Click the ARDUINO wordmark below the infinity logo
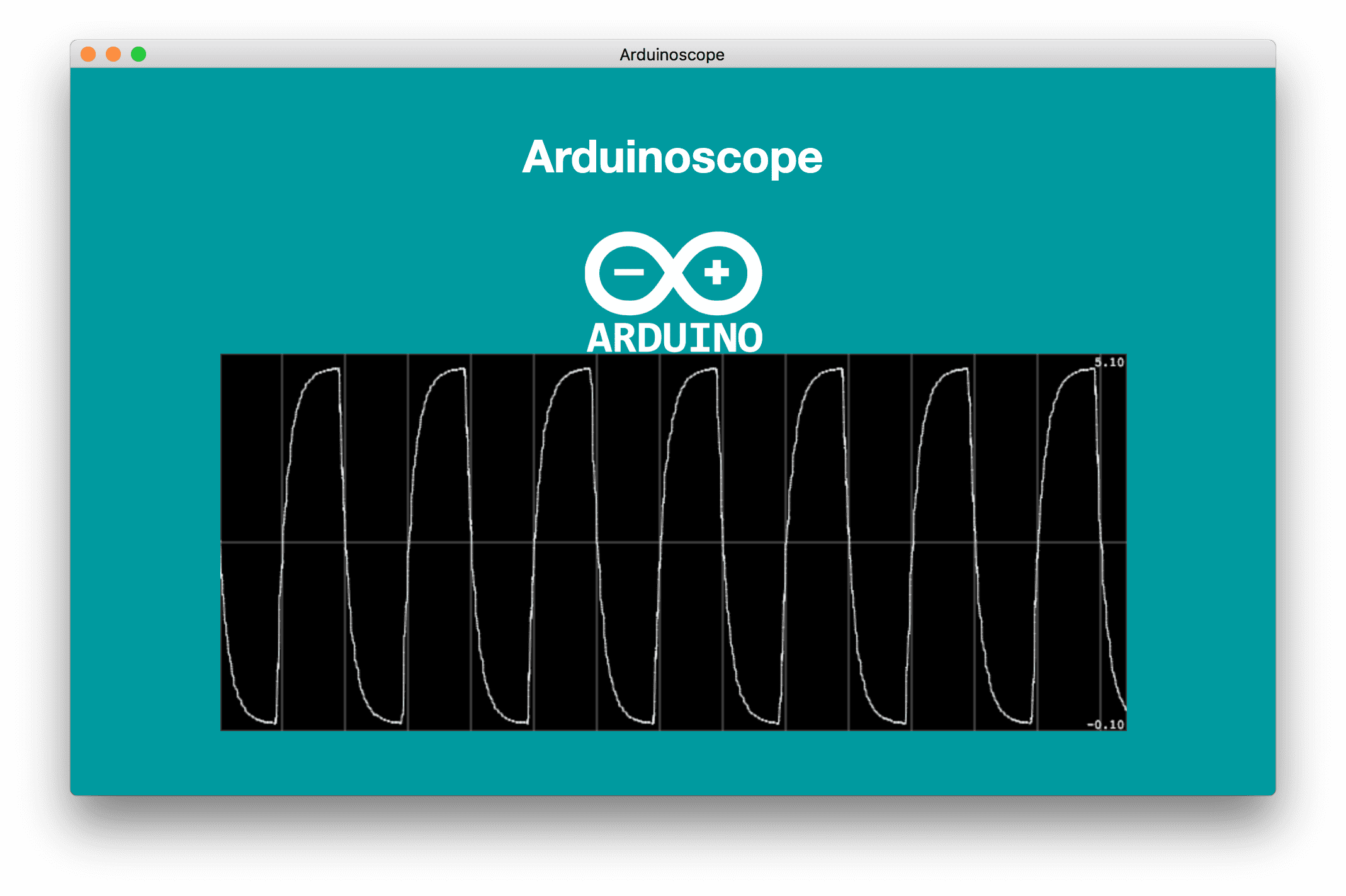 674,338
